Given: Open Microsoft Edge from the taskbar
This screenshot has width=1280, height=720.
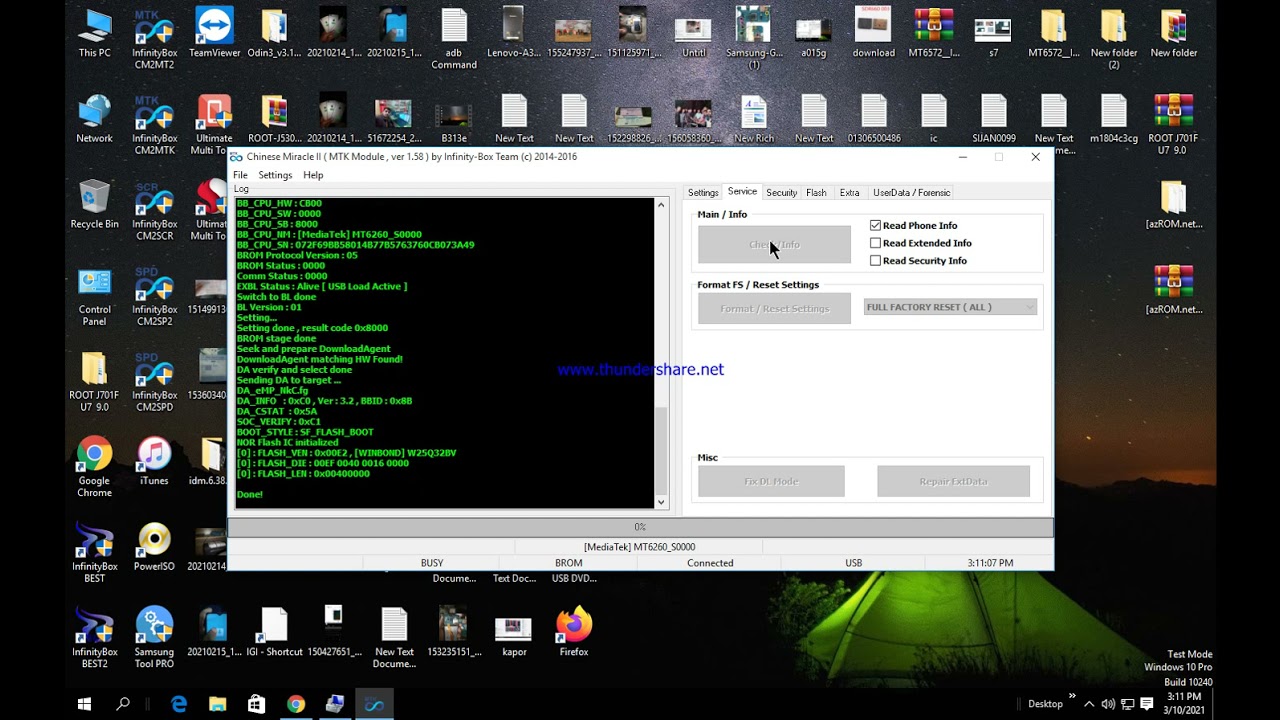Looking at the screenshot, I should point(179,704).
